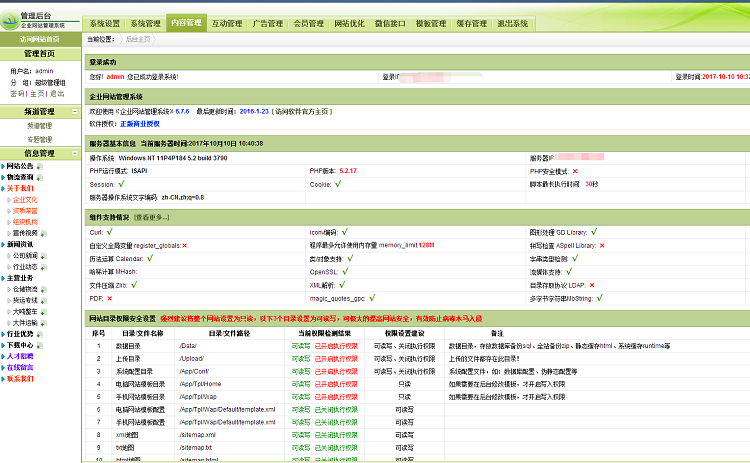Collapse the 关于我们 tree node

(x=3, y=188)
